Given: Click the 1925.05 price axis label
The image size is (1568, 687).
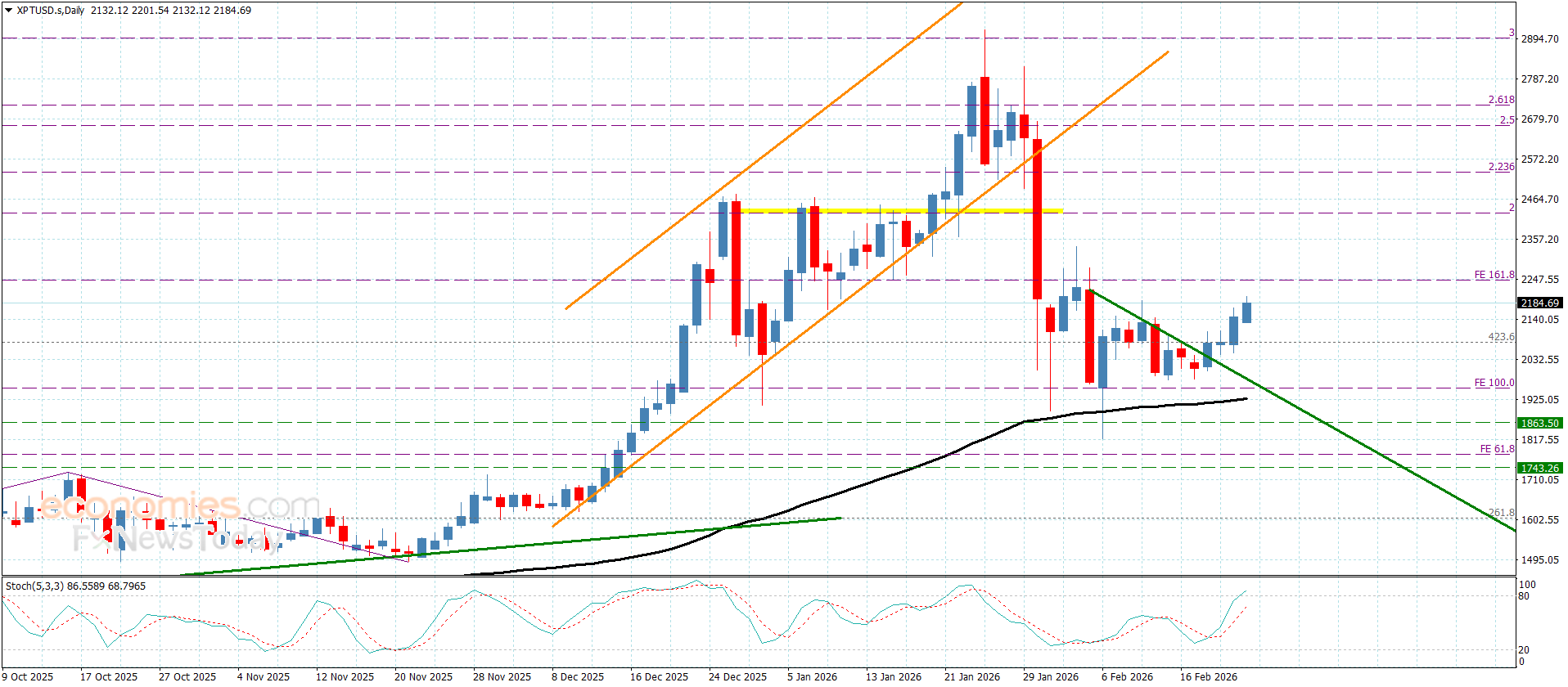Looking at the screenshot, I should tap(1539, 399).
